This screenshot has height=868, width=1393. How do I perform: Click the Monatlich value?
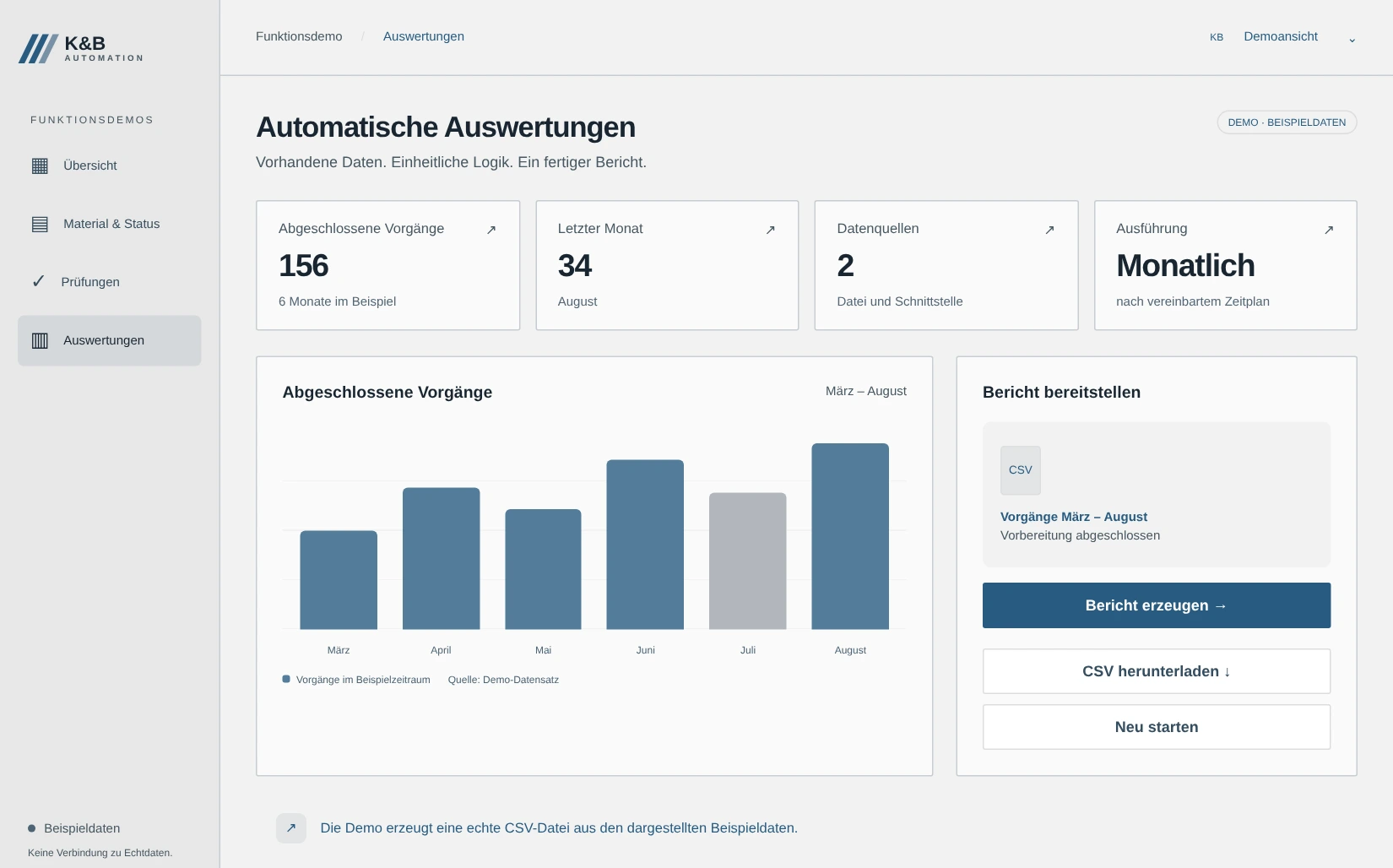(x=1185, y=266)
